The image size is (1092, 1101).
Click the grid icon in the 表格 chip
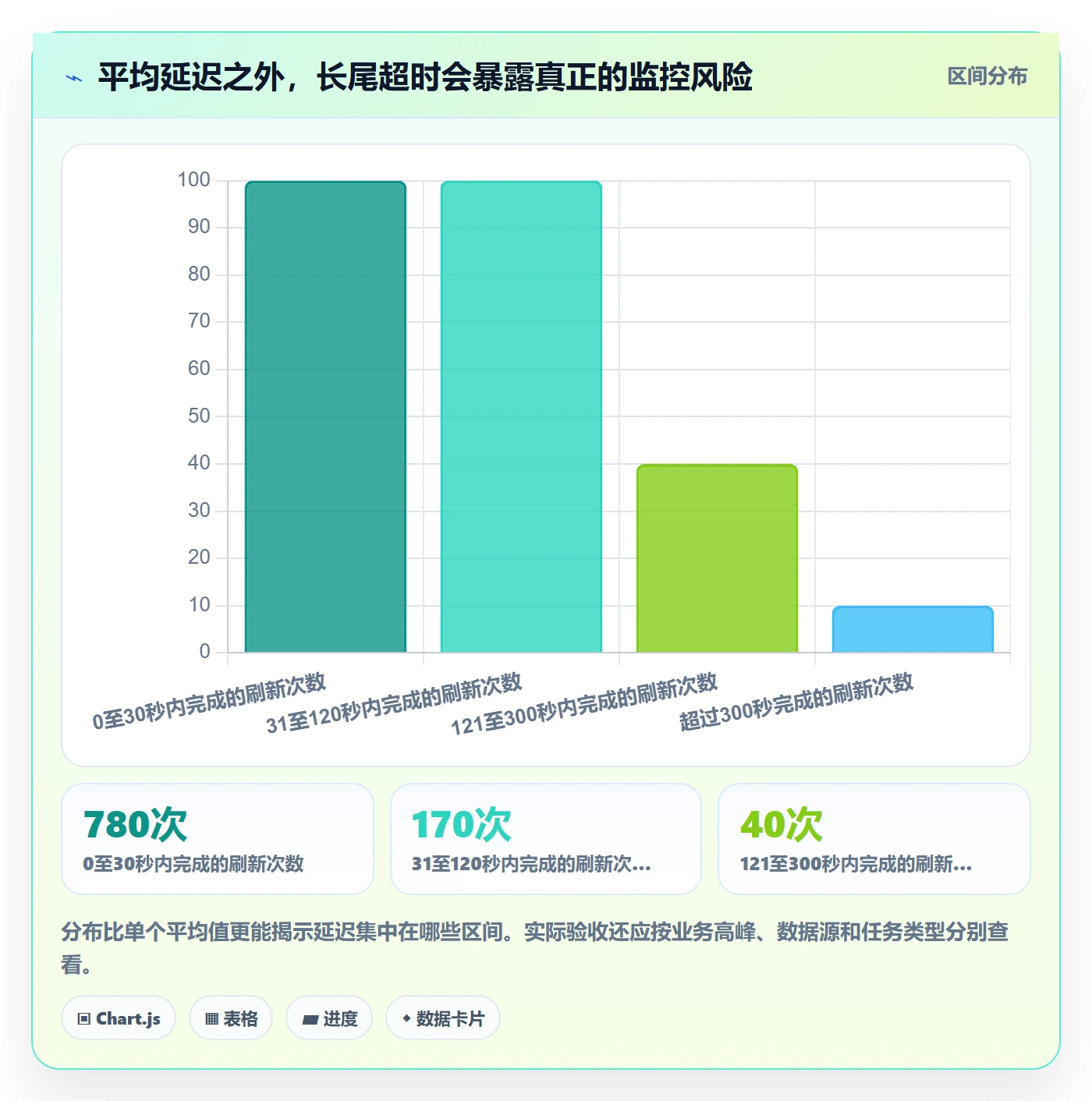click(211, 1018)
